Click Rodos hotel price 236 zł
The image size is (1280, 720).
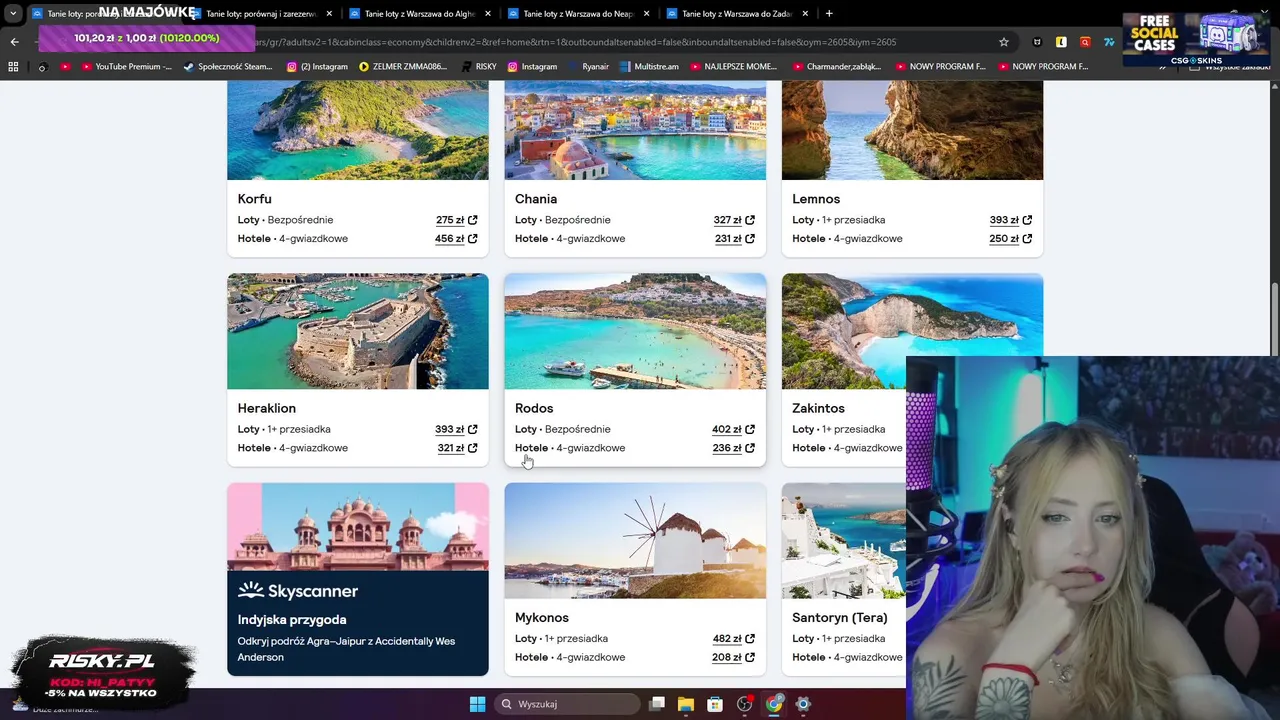pos(727,448)
